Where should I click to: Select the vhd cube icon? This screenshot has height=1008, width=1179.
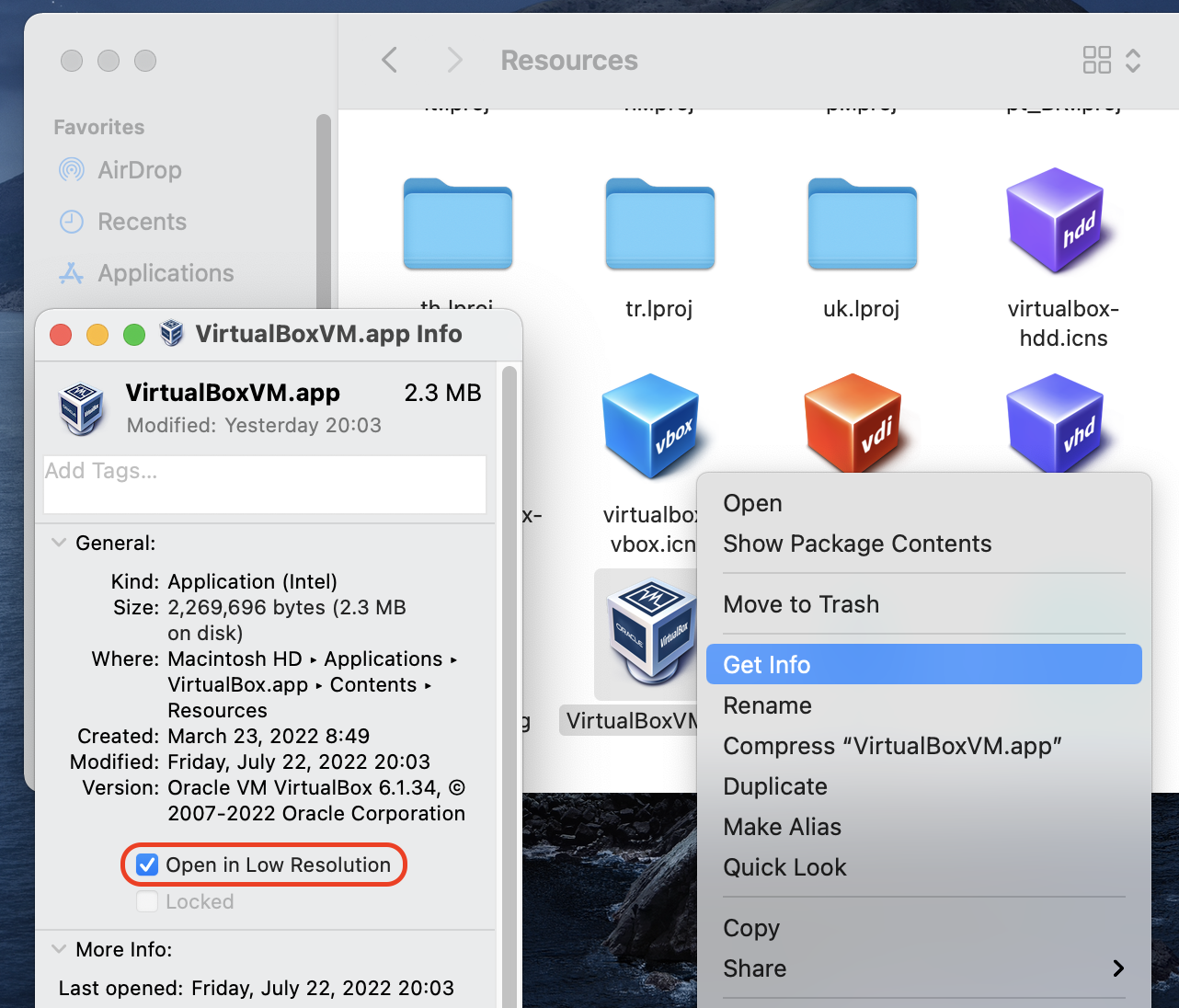(x=1056, y=423)
